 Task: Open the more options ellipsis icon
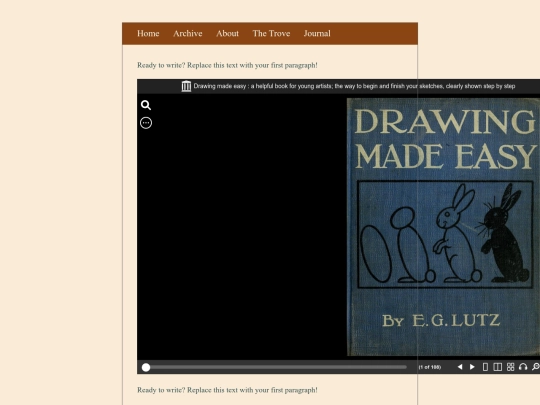[x=146, y=123]
